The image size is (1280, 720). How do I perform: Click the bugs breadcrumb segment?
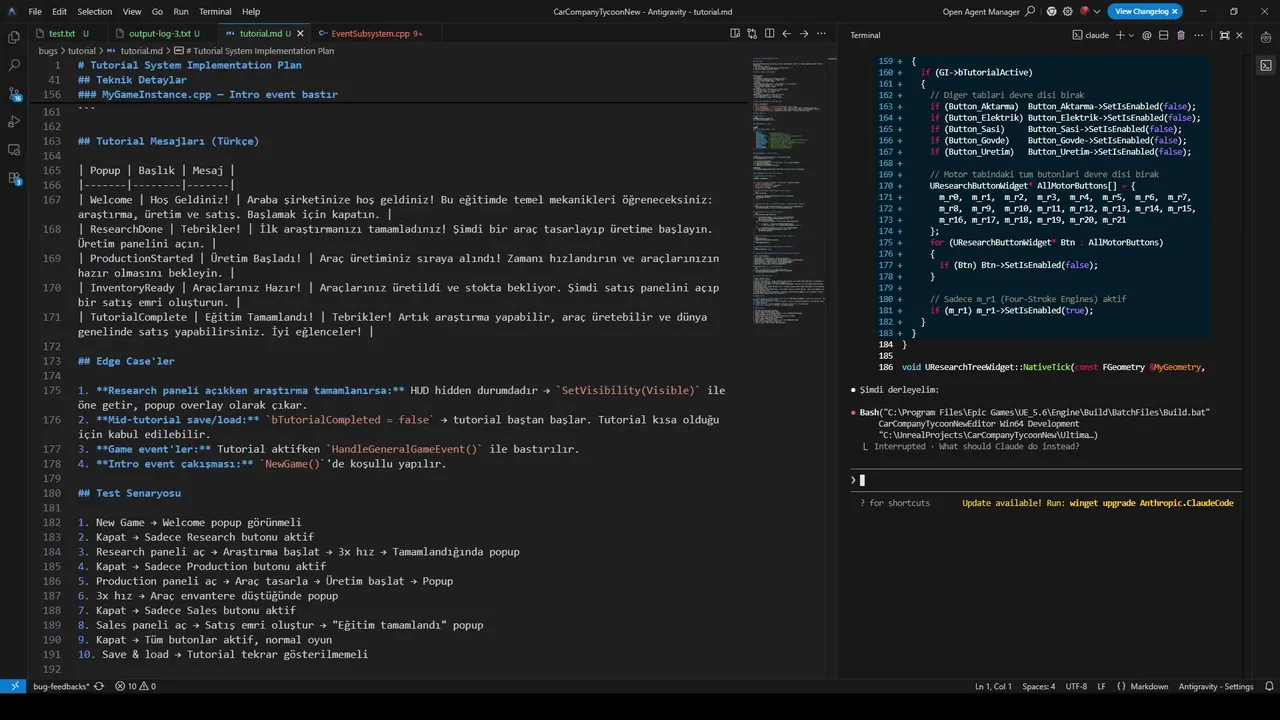(x=48, y=50)
